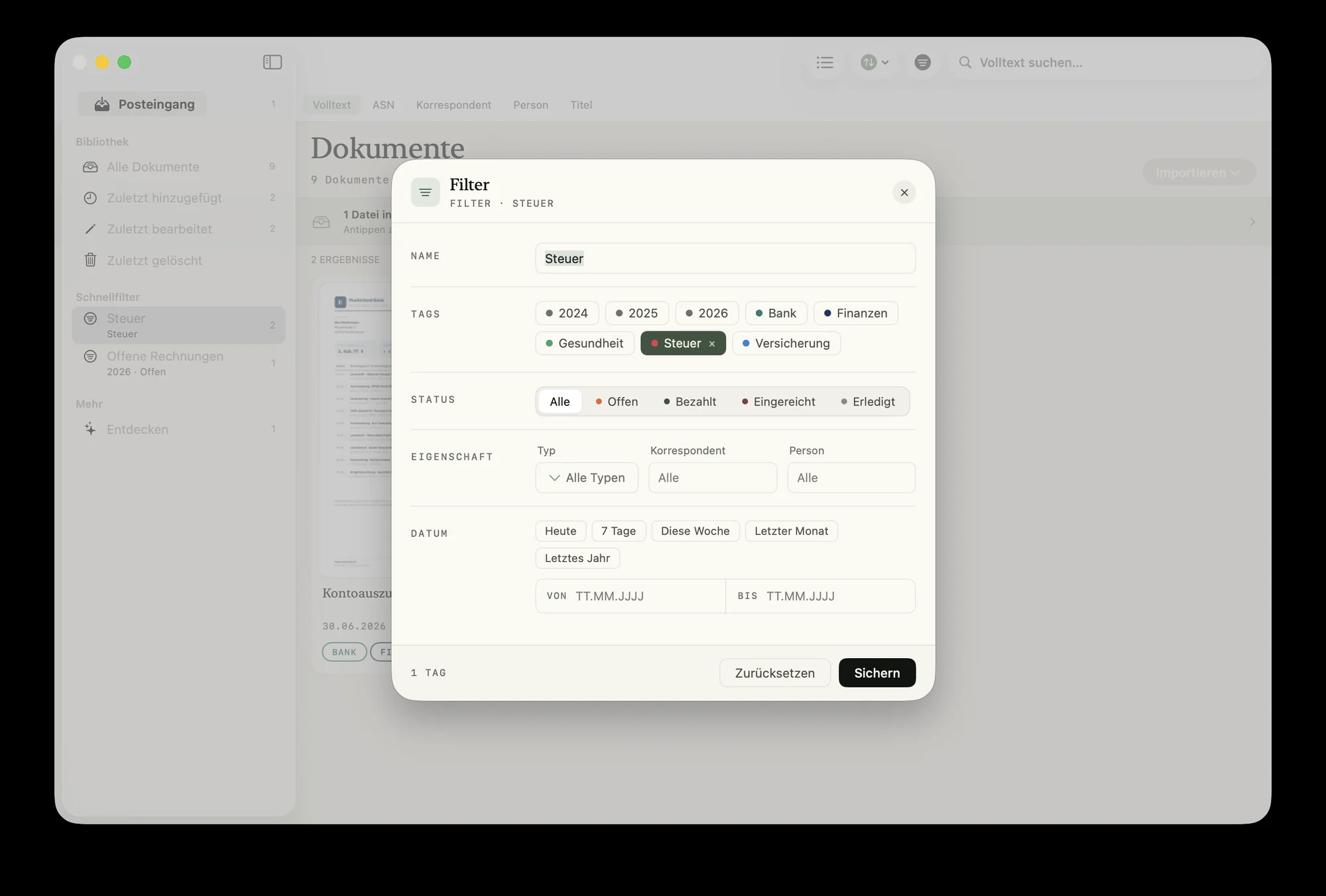Select status Offen
The height and width of the screenshot is (896, 1326).
click(x=617, y=402)
